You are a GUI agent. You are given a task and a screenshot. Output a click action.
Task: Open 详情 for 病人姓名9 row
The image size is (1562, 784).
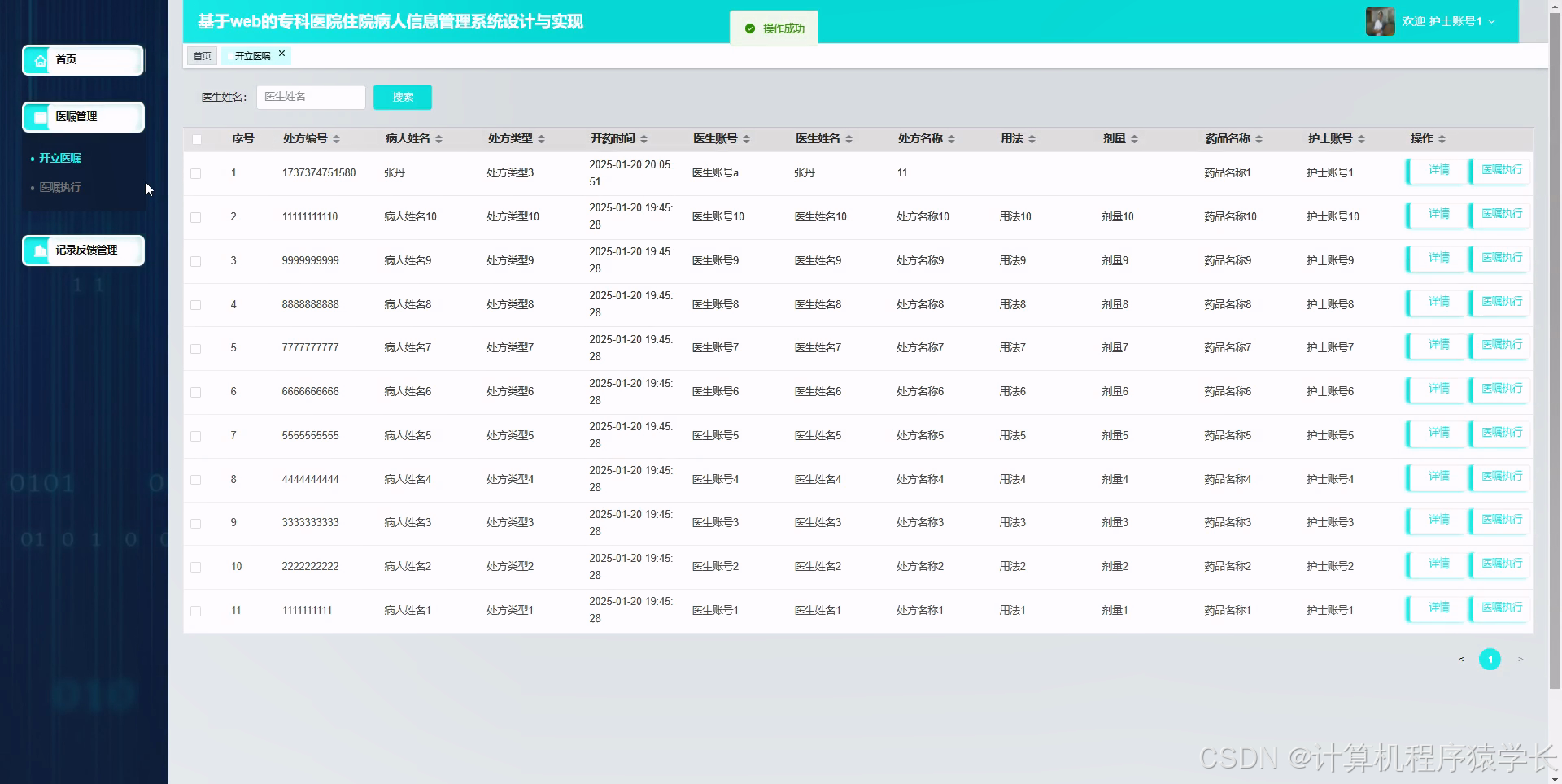point(1437,259)
